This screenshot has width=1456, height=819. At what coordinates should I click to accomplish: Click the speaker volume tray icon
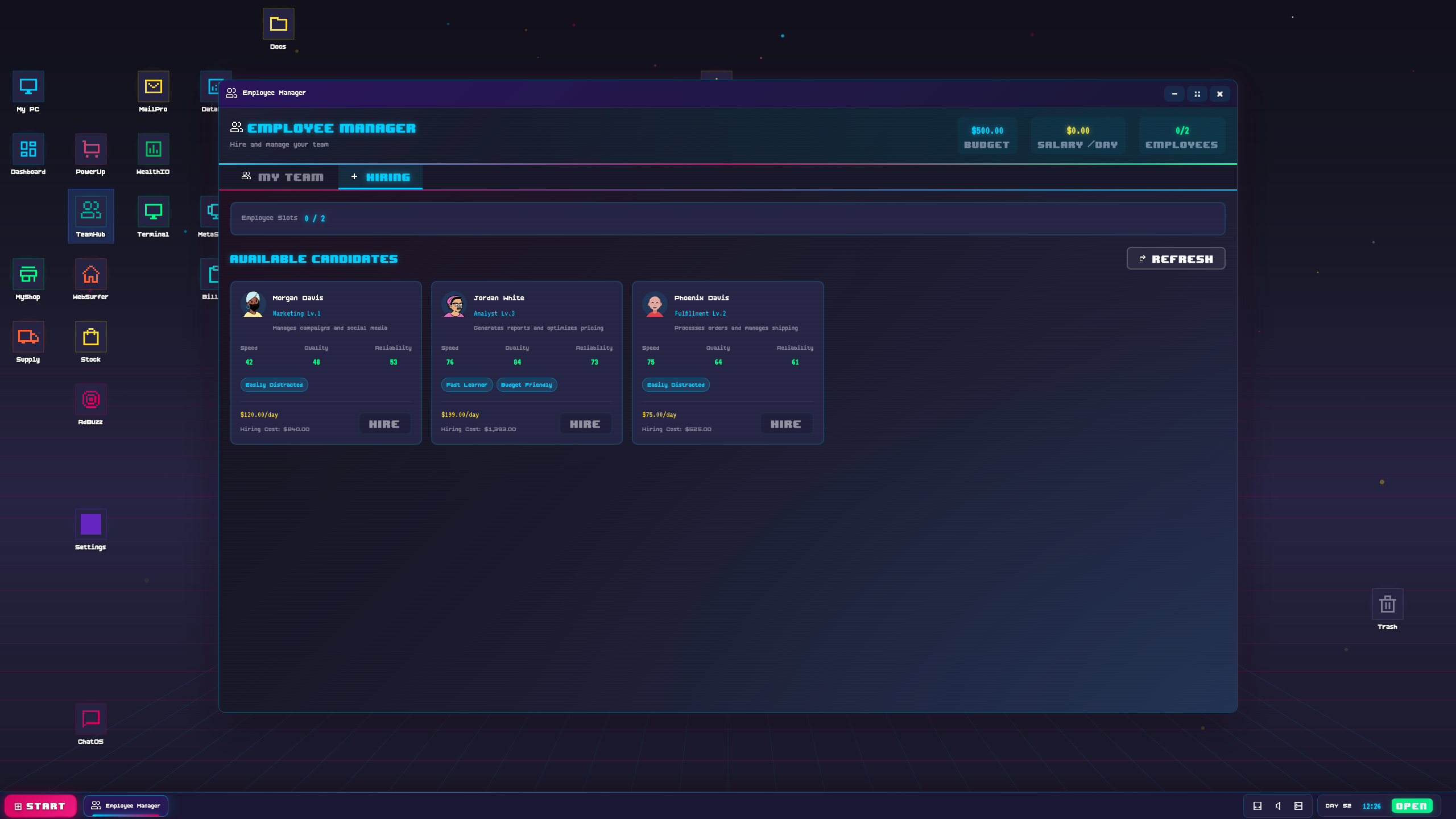pos(1278,806)
